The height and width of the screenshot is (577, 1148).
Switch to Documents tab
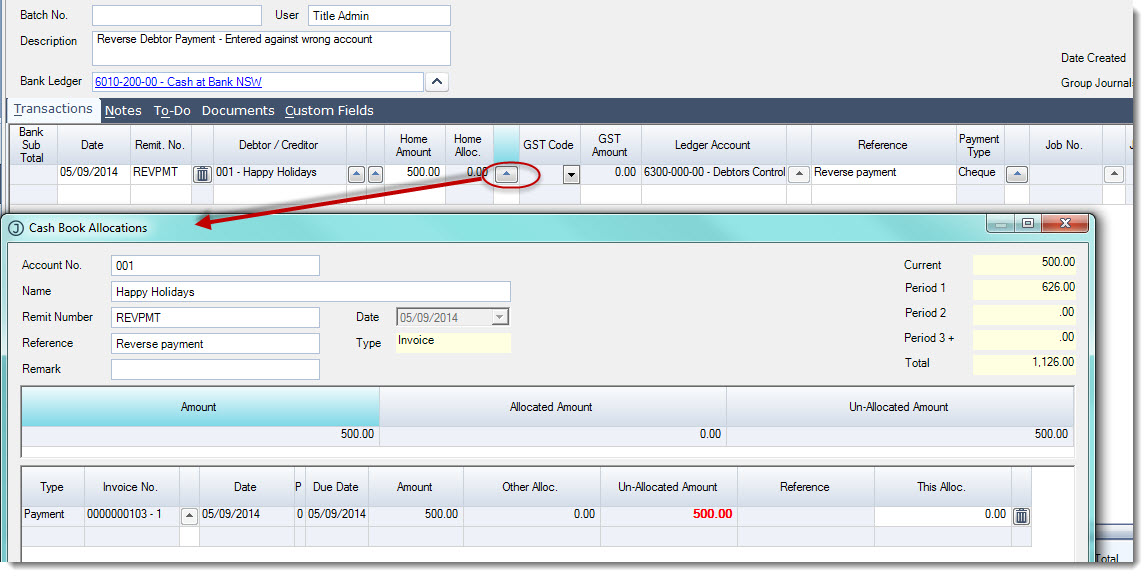(x=238, y=111)
